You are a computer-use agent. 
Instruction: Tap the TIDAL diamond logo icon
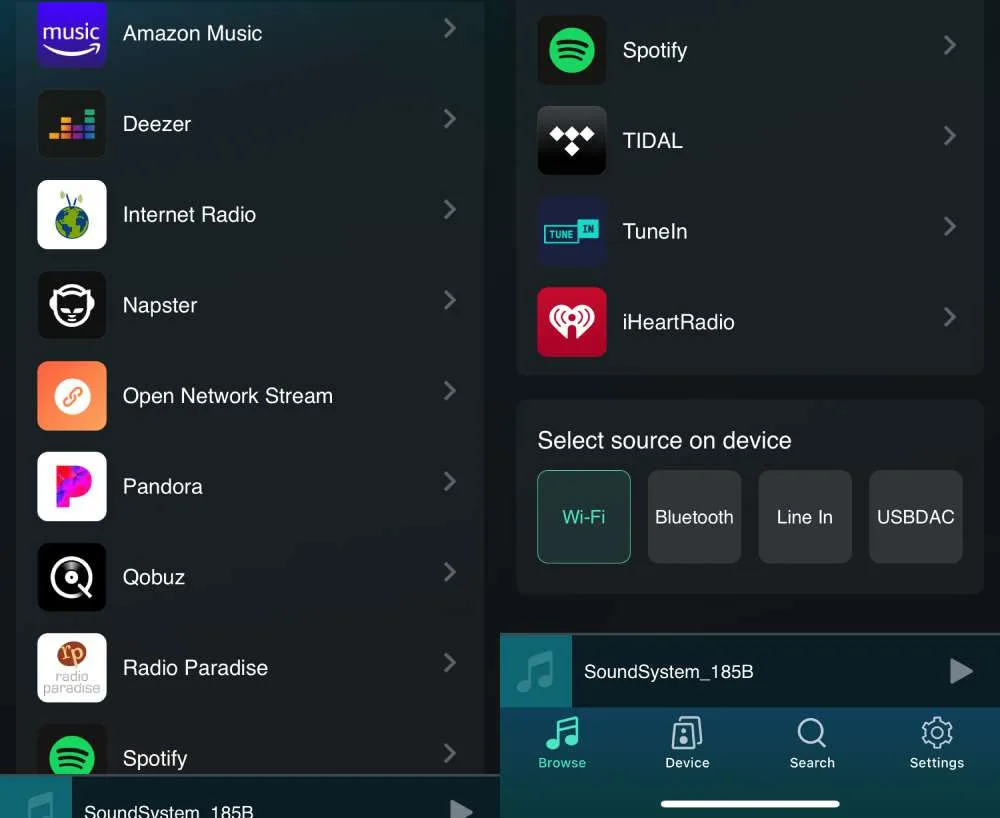[x=571, y=140]
